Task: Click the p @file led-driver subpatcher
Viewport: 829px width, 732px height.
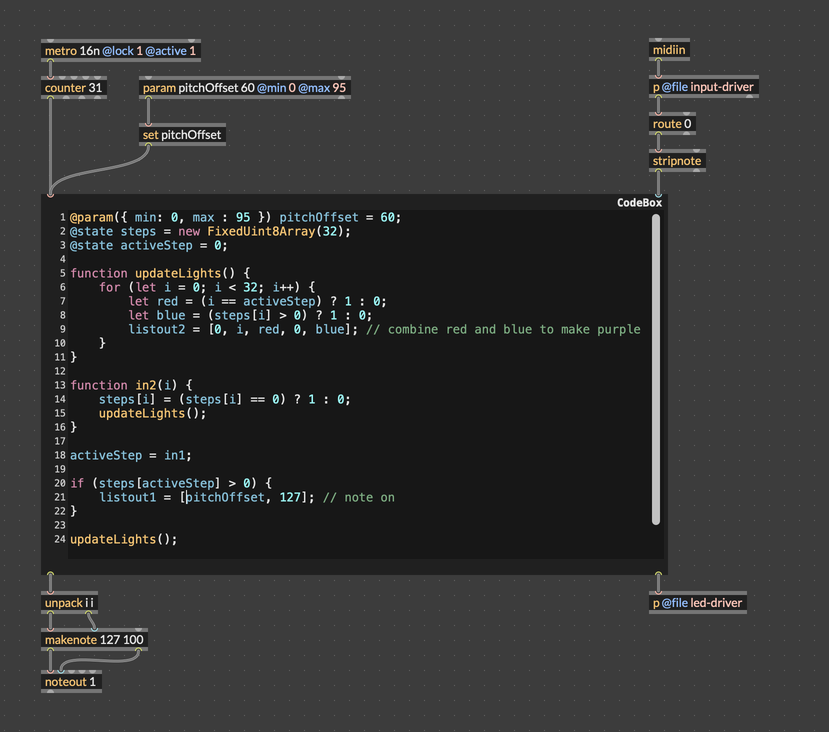Action: [x=697, y=603]
